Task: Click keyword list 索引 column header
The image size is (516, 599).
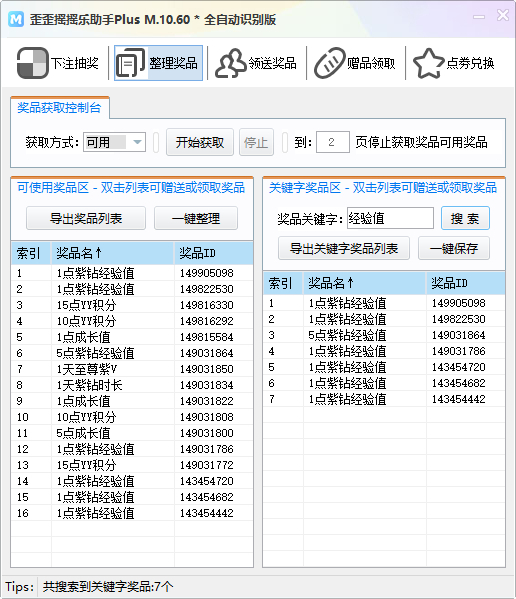Action: [283, 283]
